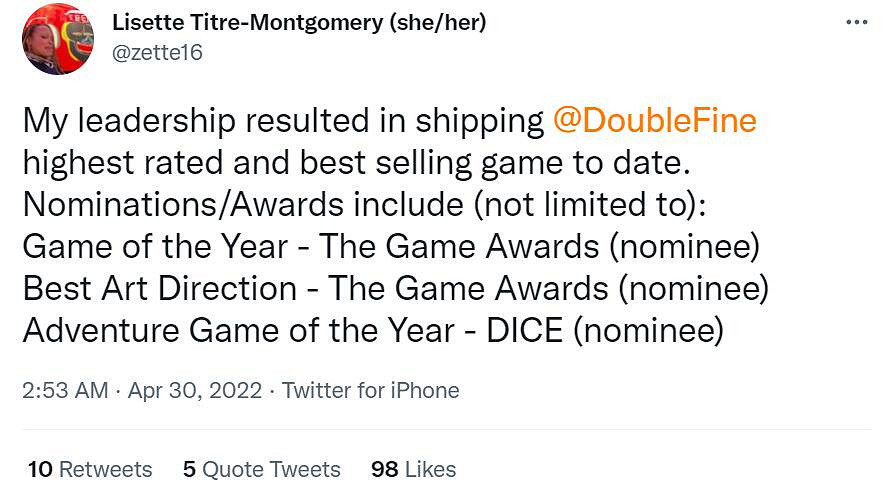Click the "Best Art Direction" nominee line
Image resolution: width=894 pixels, height=500 pixels.
[395, 289]
